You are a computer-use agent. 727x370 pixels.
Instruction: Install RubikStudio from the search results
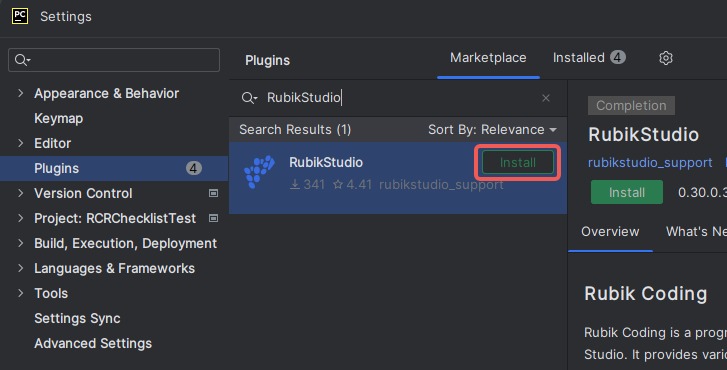(517, 162)
